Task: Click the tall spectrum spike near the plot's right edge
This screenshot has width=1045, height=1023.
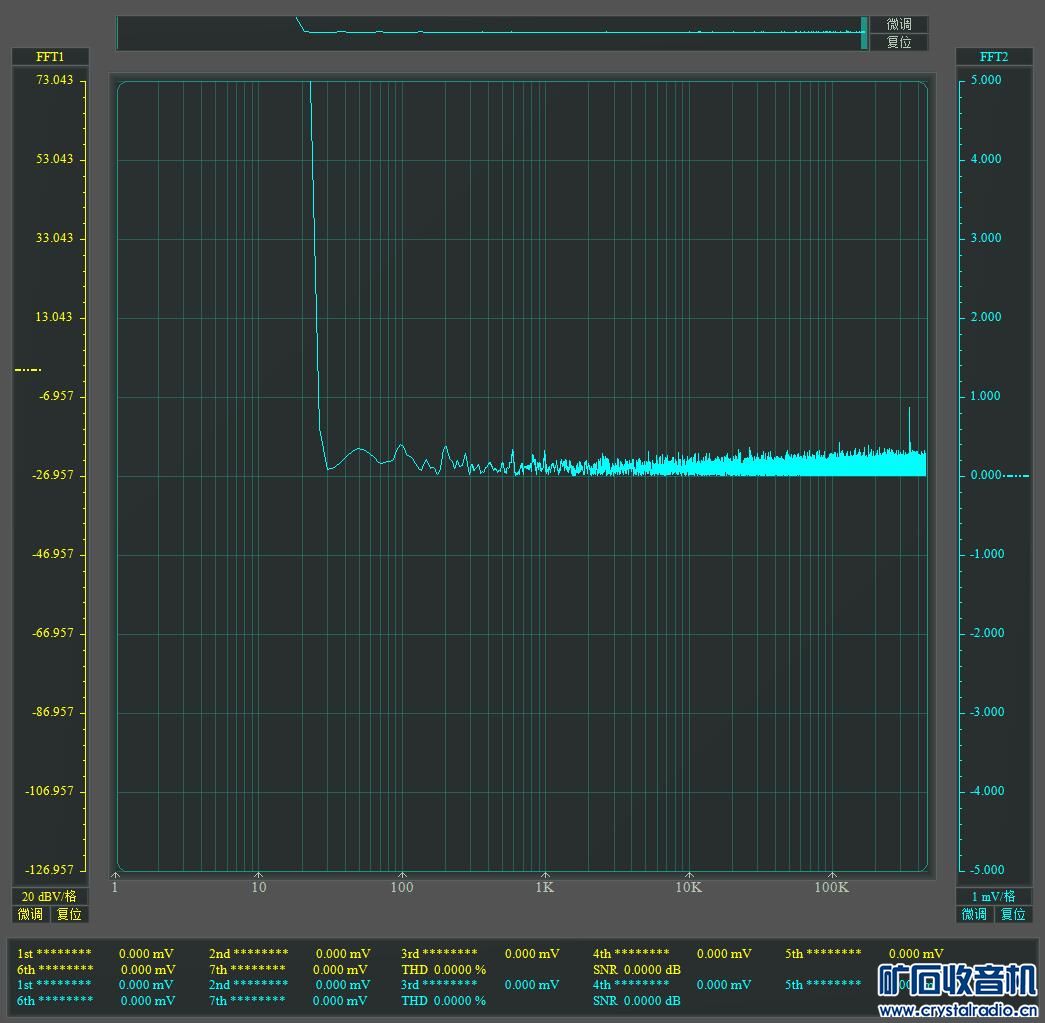Action: coord(909,425)
